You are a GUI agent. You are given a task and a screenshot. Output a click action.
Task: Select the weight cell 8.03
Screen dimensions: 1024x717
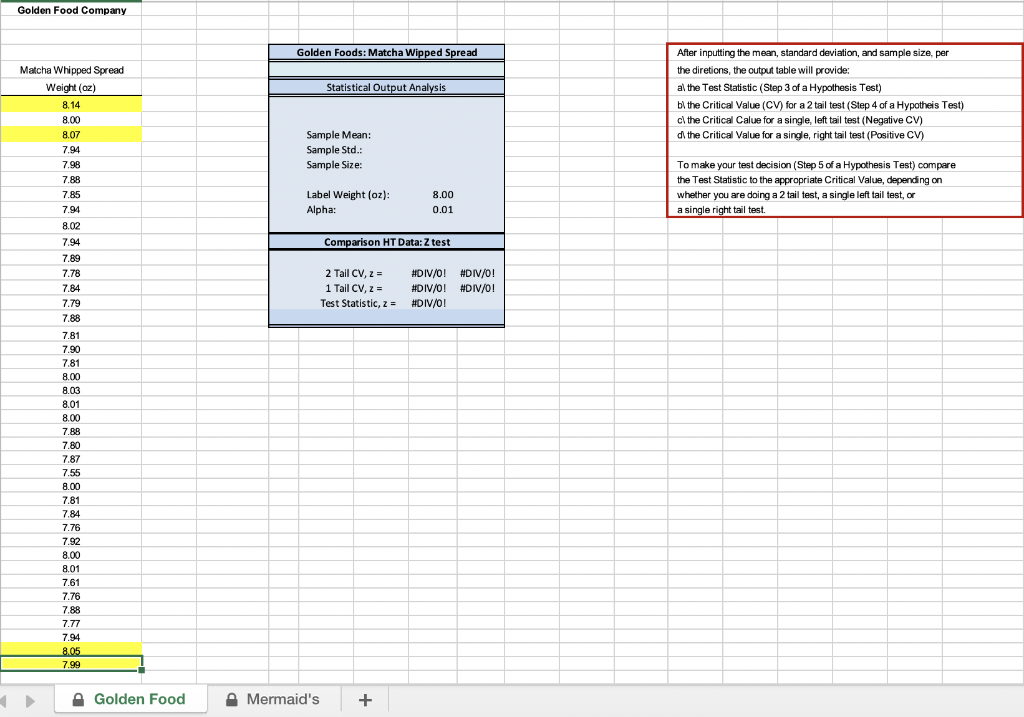[71, 390]
